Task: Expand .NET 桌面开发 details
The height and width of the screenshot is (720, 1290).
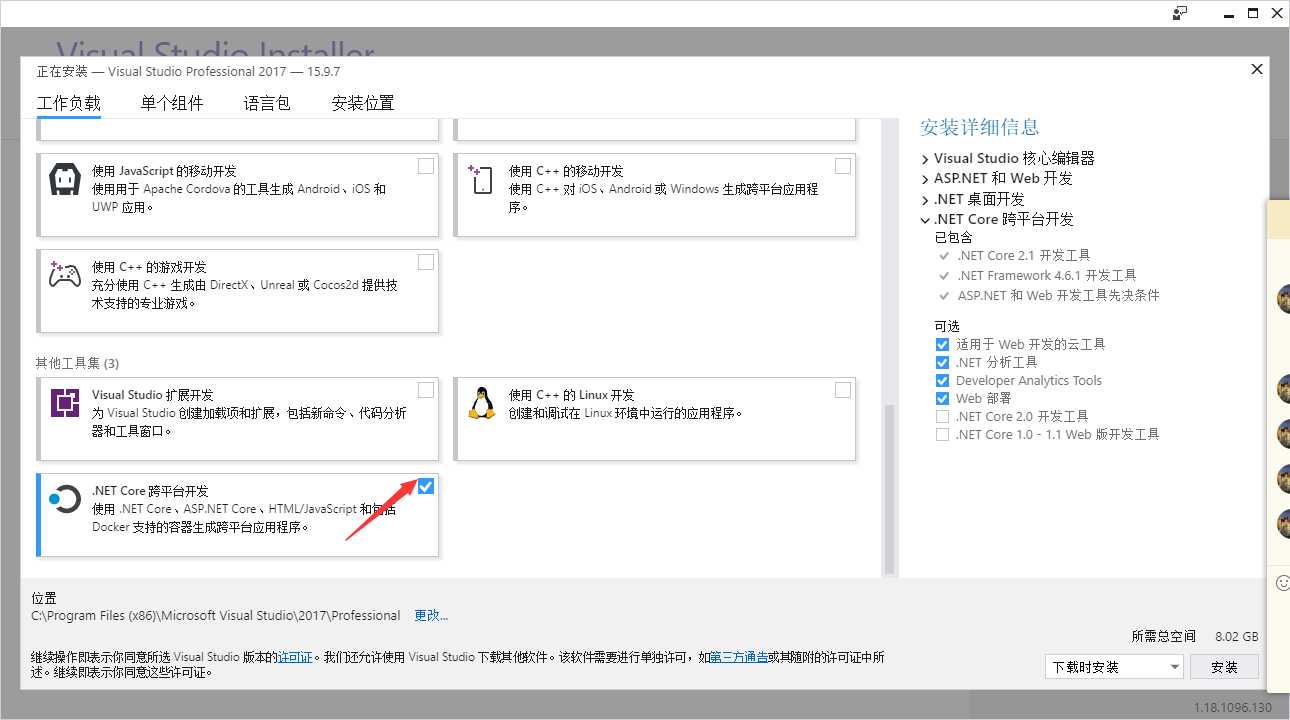Action: click(925, 199)
